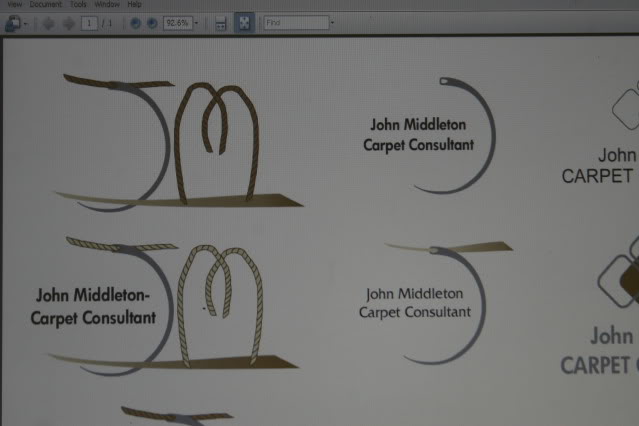The image size is (639, 426).
Task: Open the Window menu
Action: tap(107, 5)
